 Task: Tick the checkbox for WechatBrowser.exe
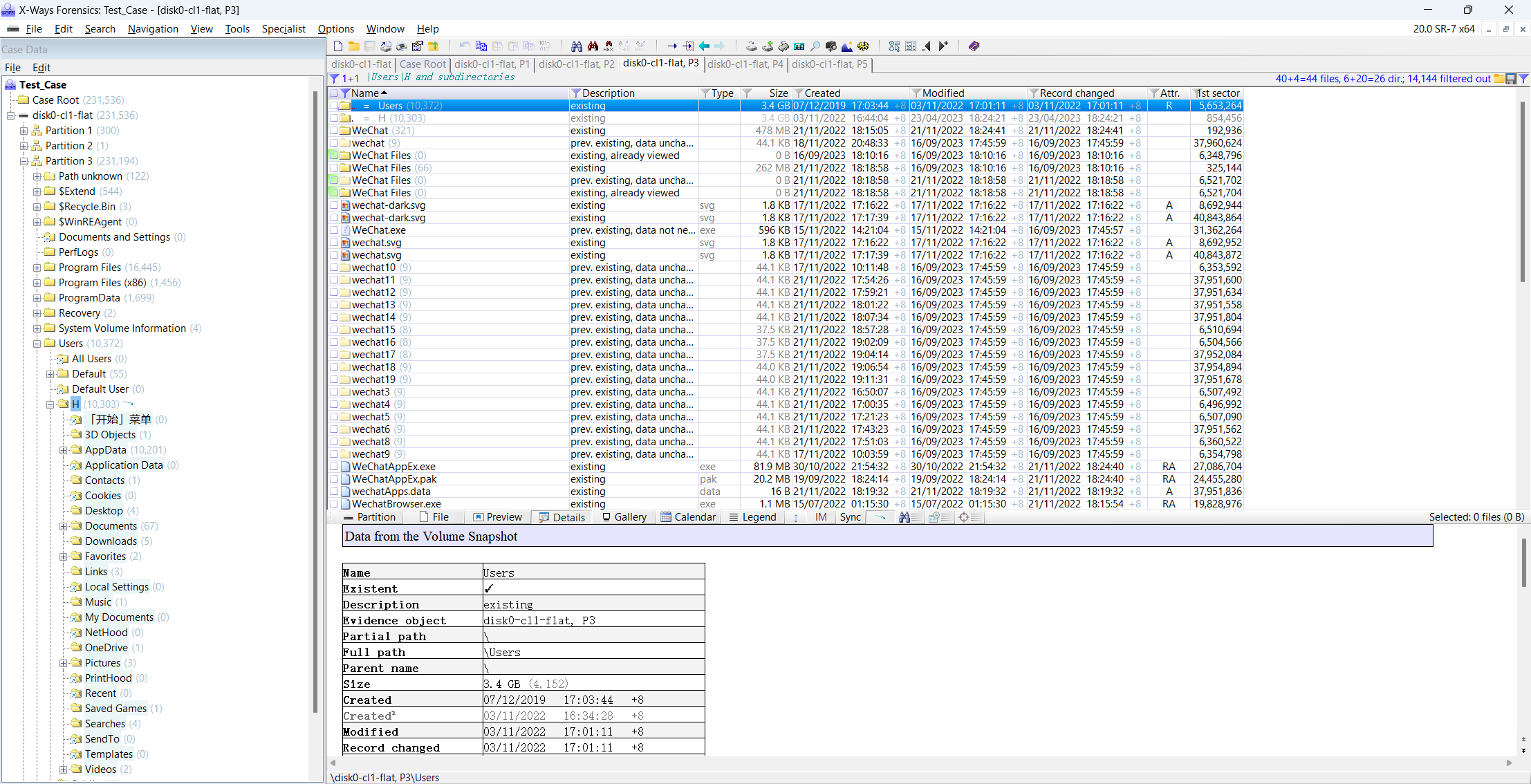(x=334, y=504)
